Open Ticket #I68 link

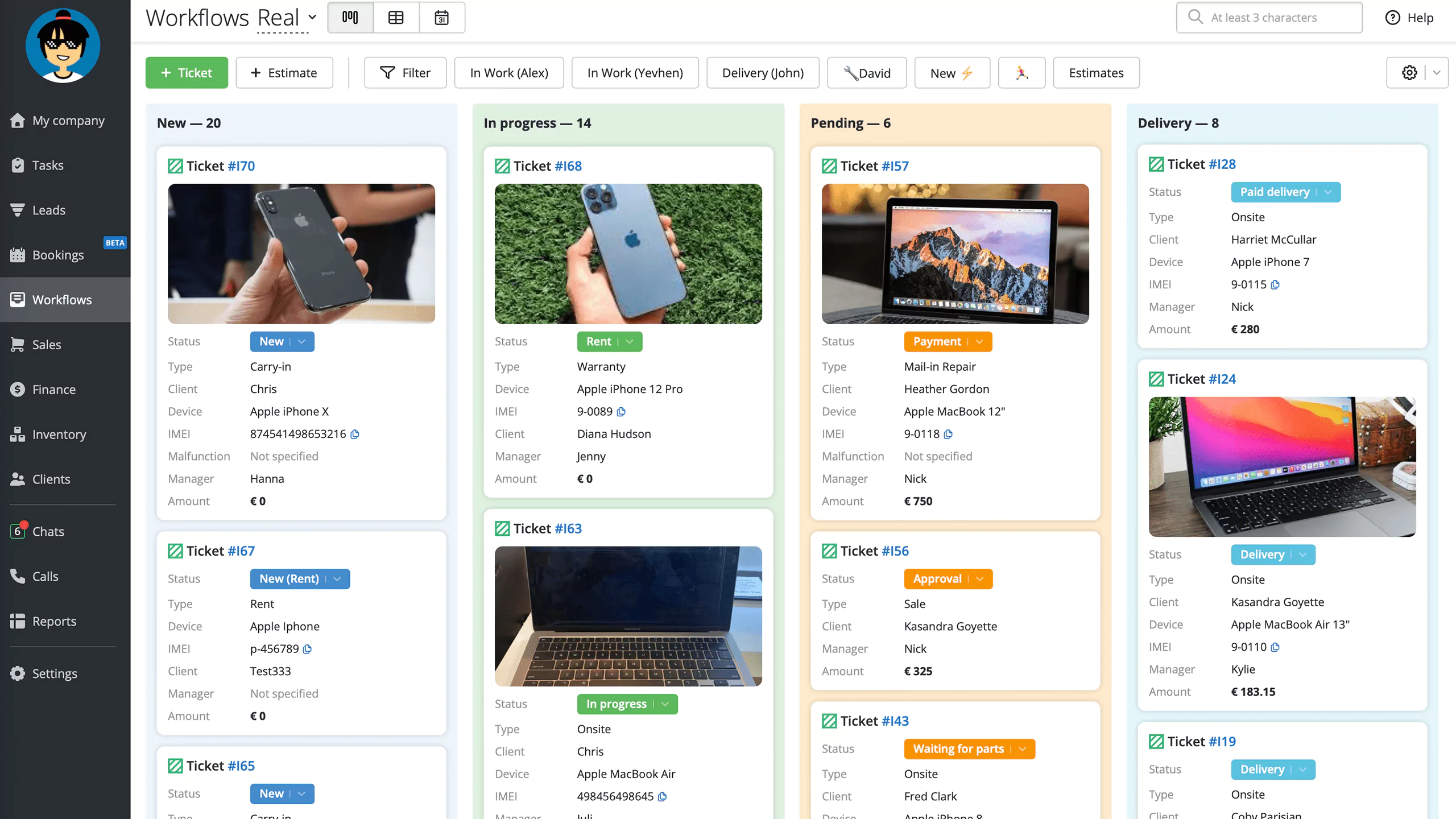[568, 166]
